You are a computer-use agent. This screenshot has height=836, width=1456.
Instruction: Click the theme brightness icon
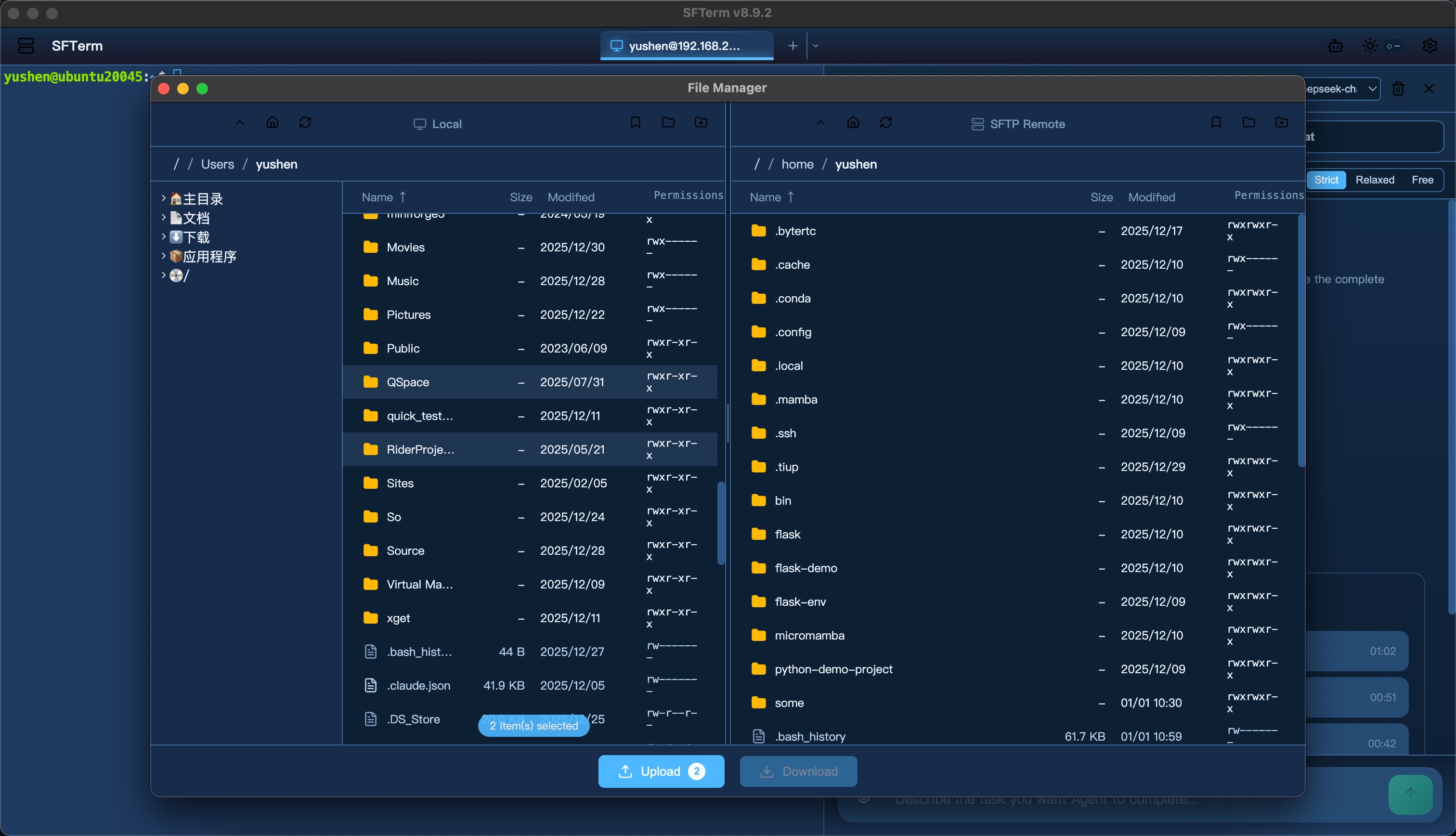(x=1370, y=46)
